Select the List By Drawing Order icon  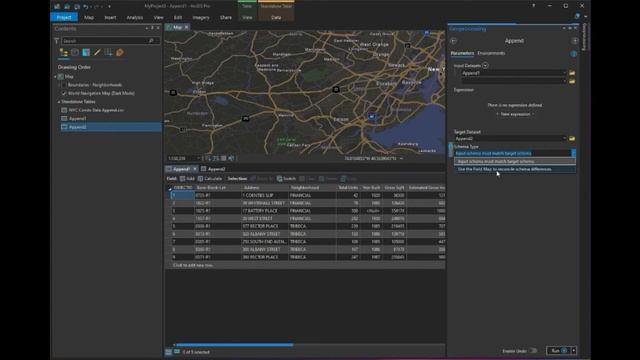point(64,52)
